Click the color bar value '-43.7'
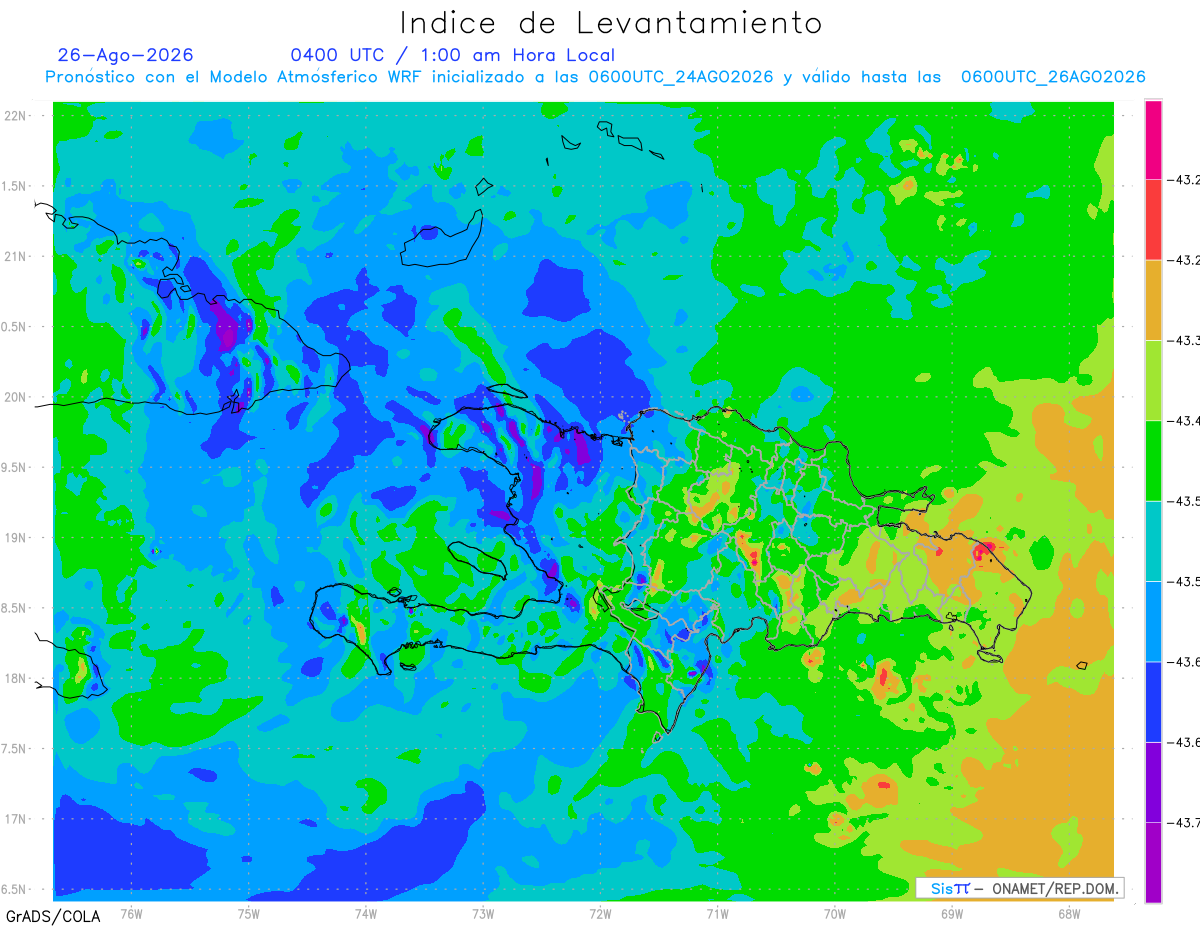 coord(1185,823)
